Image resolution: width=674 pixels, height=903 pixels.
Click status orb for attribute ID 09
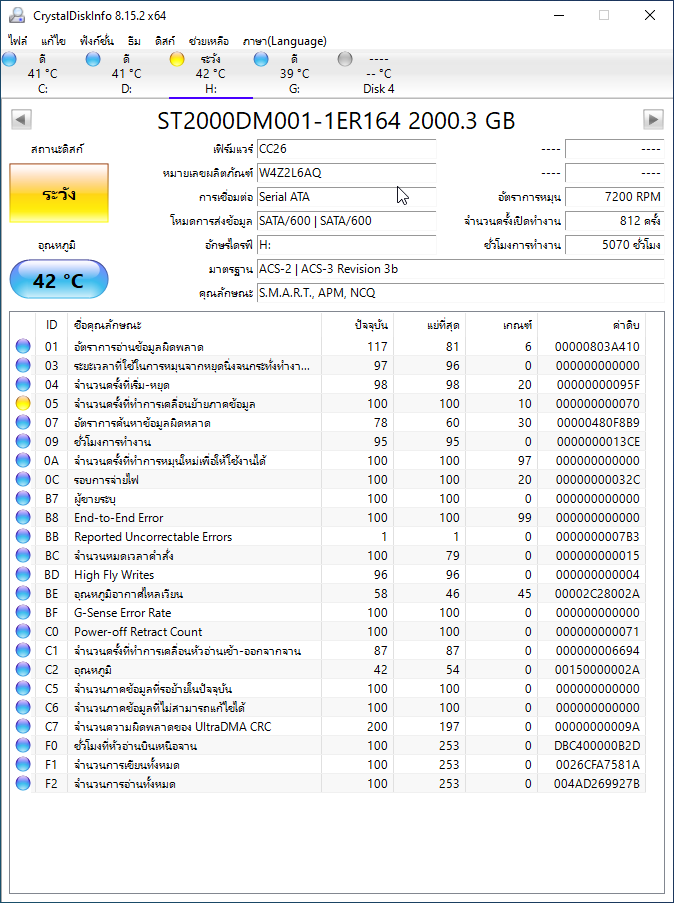(23, 442)
